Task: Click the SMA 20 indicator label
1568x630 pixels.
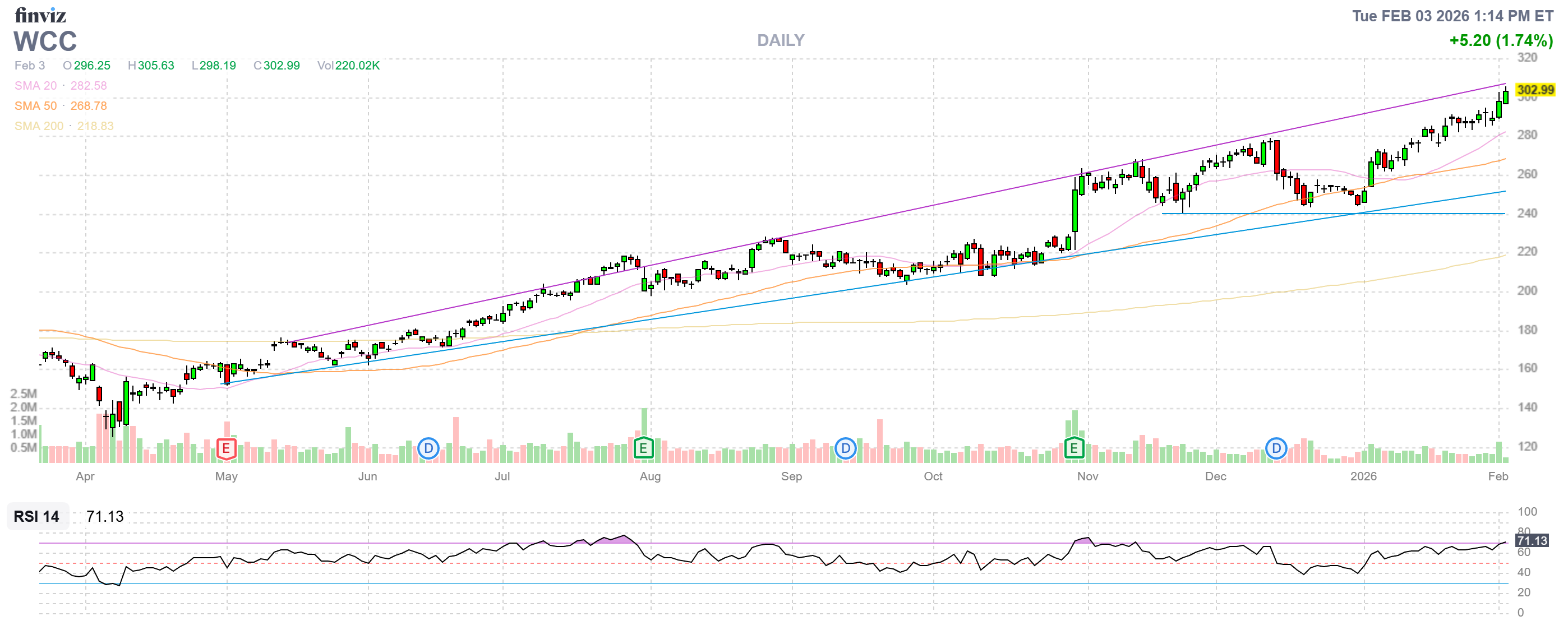Action: click(x=35, y=86)
